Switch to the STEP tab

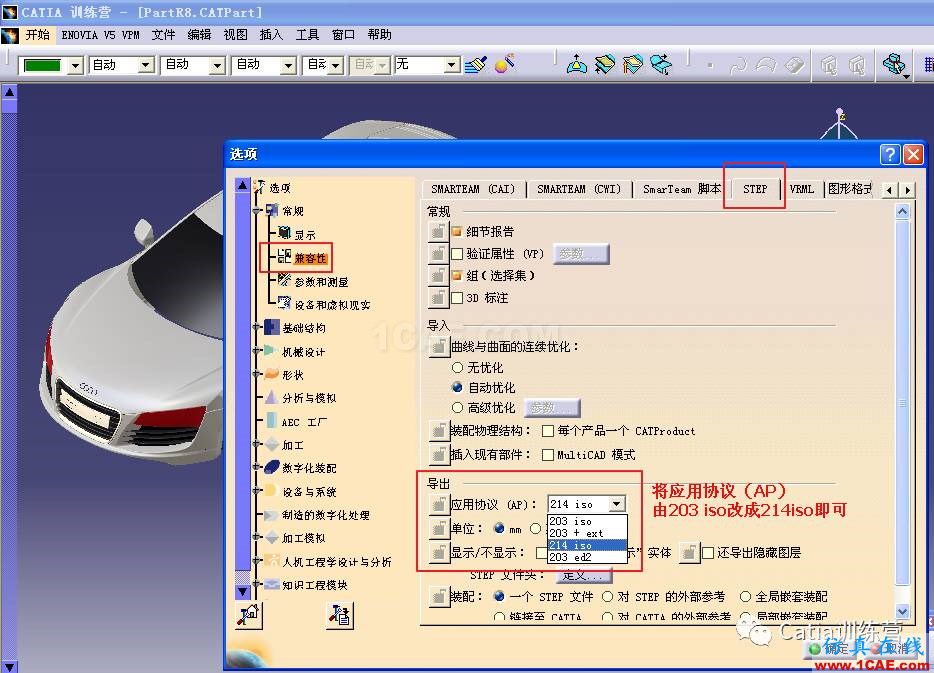click(x=755, y=189)
